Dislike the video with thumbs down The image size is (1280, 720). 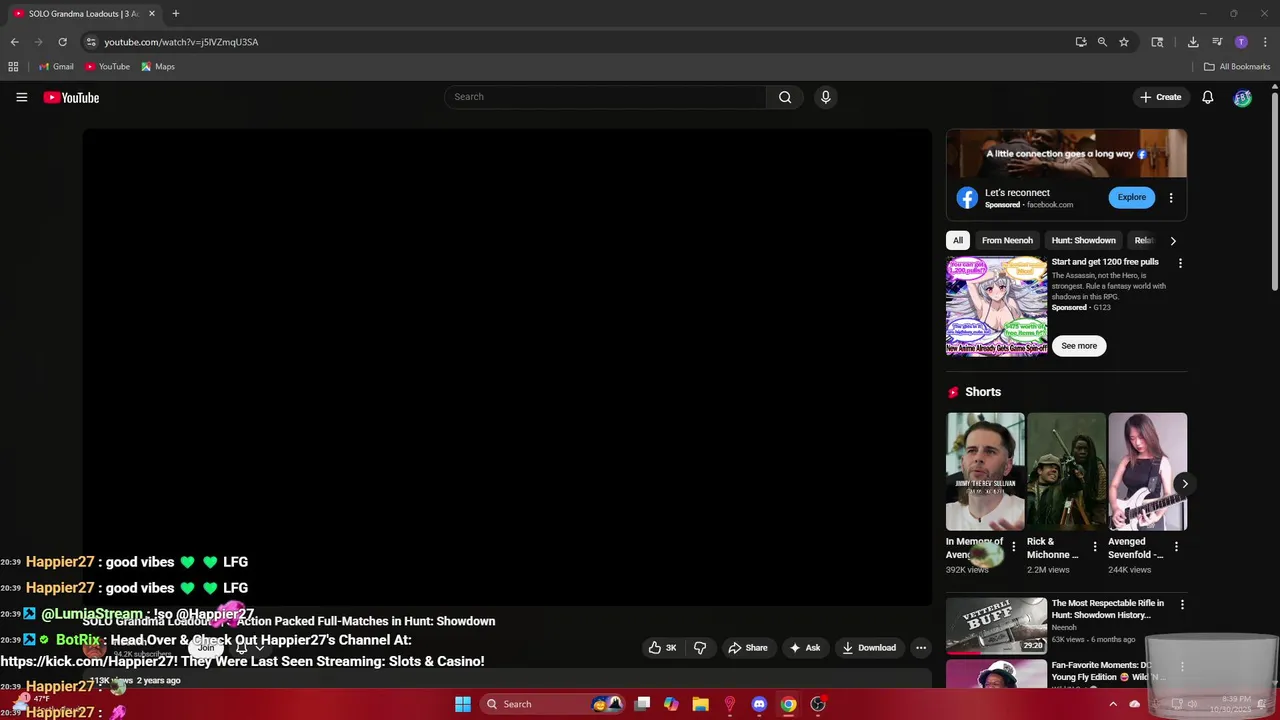[700, 647]
